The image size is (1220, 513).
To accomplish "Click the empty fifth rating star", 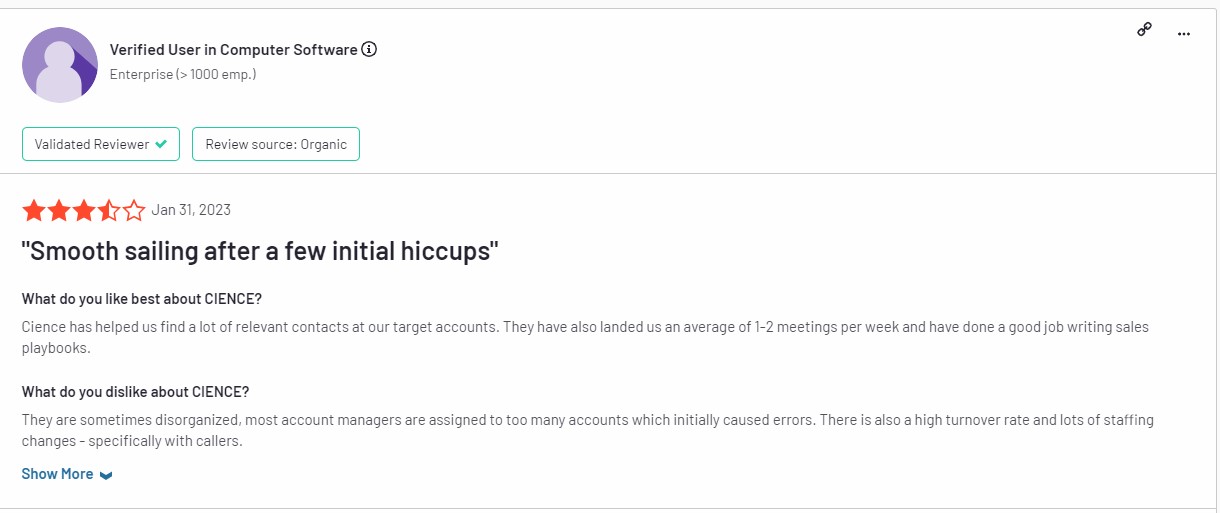I will click(x=134, y=210).
